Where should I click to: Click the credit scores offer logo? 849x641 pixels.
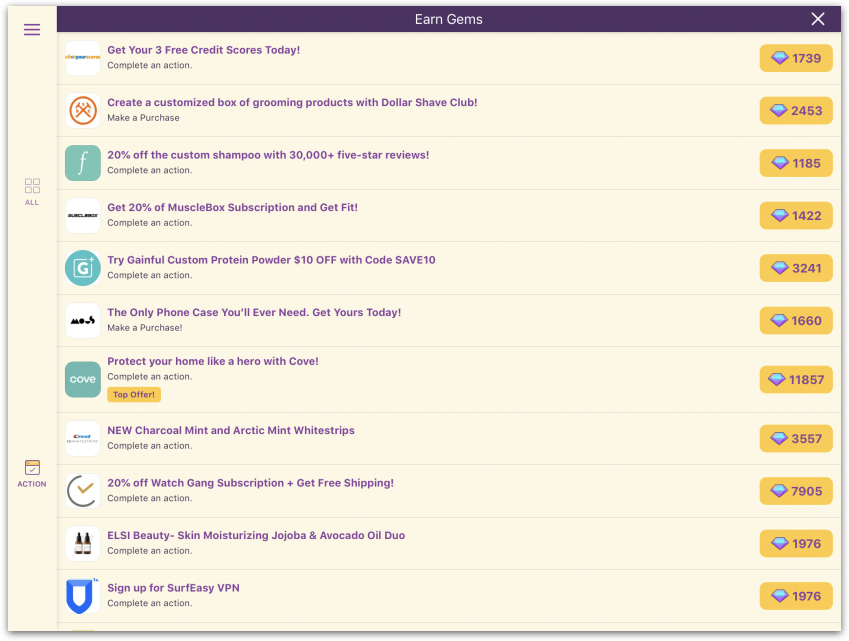[x=83, y=58]
